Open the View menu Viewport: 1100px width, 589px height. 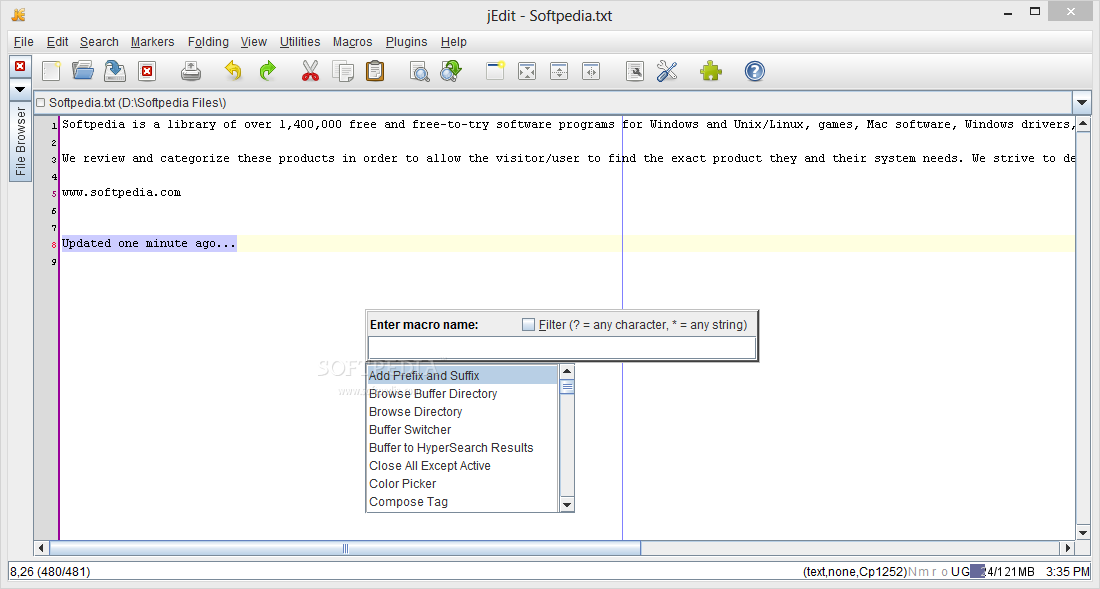click(253, 42)
